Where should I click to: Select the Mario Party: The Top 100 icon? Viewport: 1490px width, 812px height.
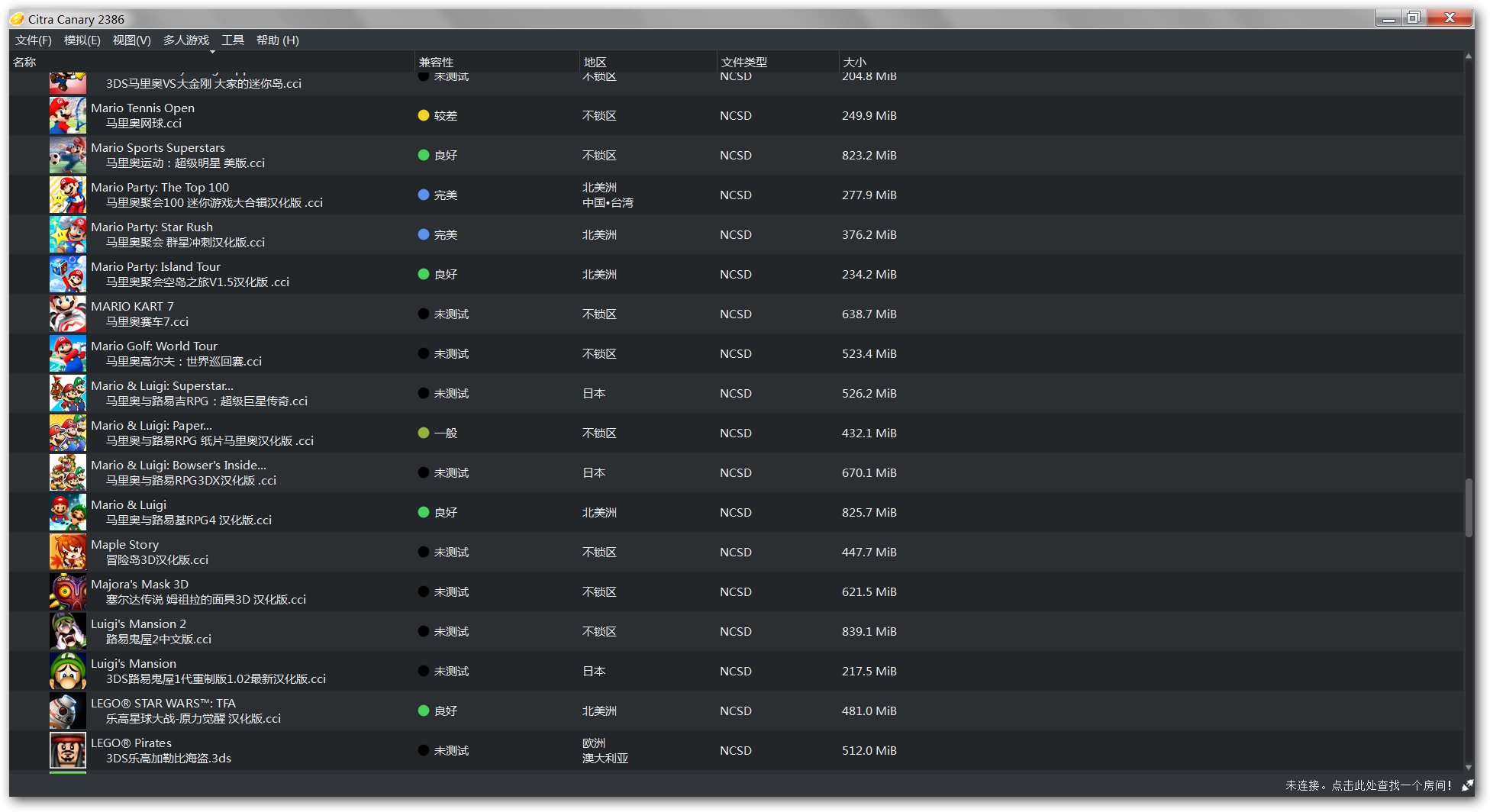pos(68,195)
